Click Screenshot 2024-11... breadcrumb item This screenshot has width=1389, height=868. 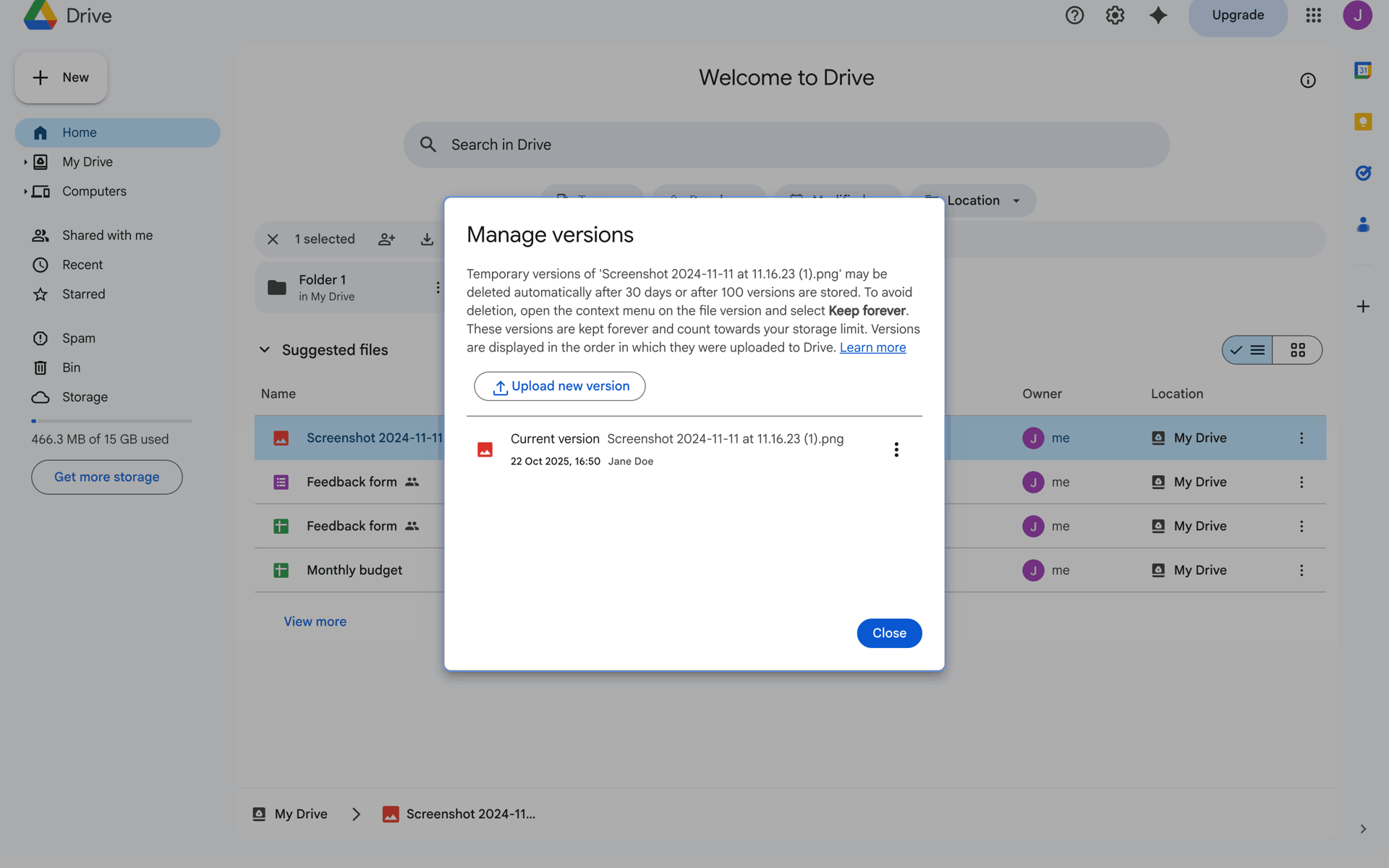(x=459, y=814)
